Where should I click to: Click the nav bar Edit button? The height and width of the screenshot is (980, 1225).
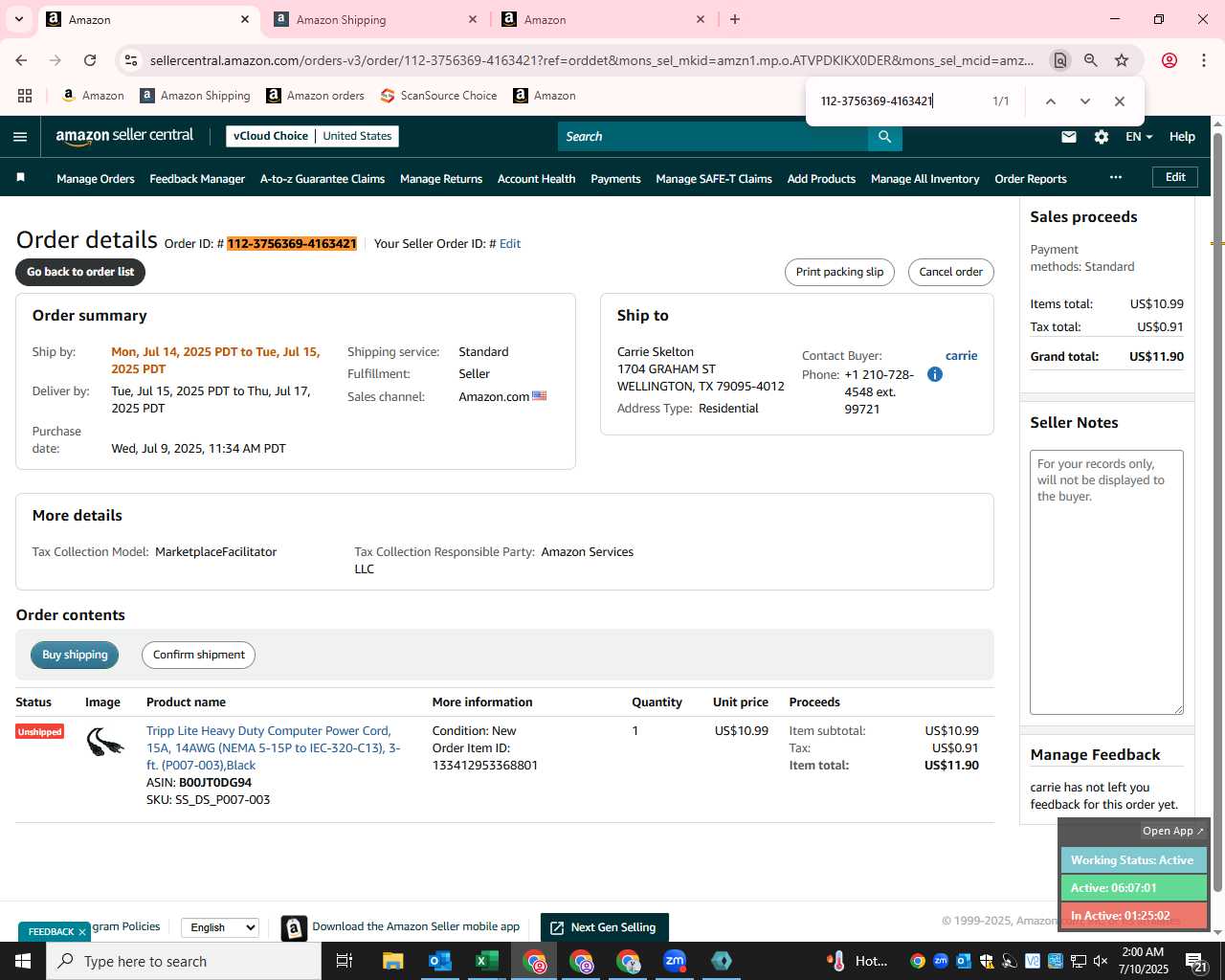1175,177
